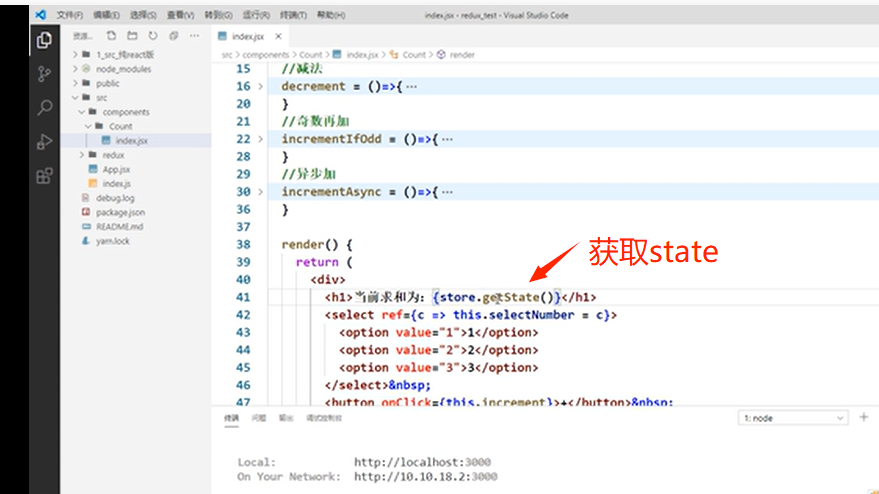Switch to the 调试控制台 debug console tab
879x494 pixels.
(x=324, y=418)
